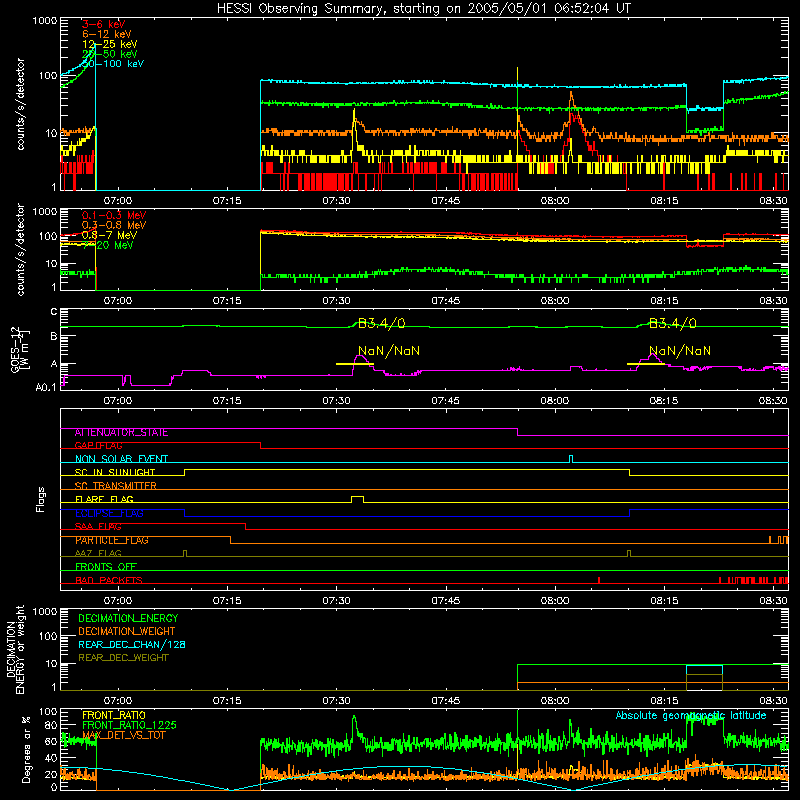This screenshot has width=800, height=800.
Task: Select the SAA_FLAG label
Action: tap(98, 527)
